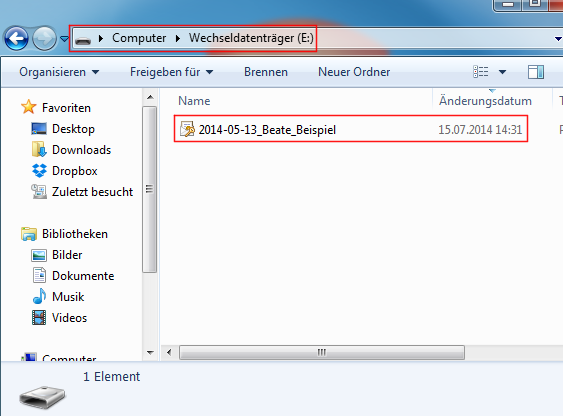Open recent pages dropdown beside Forward
Viewport: 563px width, 416px height.
64,38
